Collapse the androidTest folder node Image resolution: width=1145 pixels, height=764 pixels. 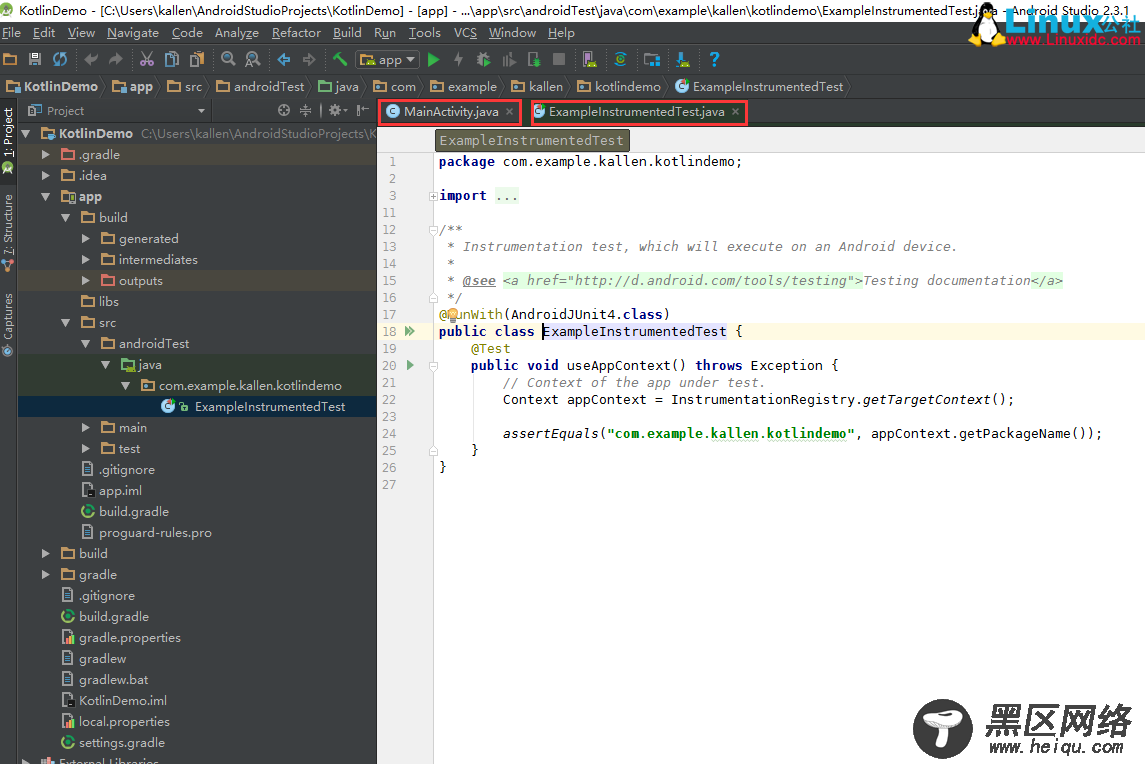tap(85, 344)
